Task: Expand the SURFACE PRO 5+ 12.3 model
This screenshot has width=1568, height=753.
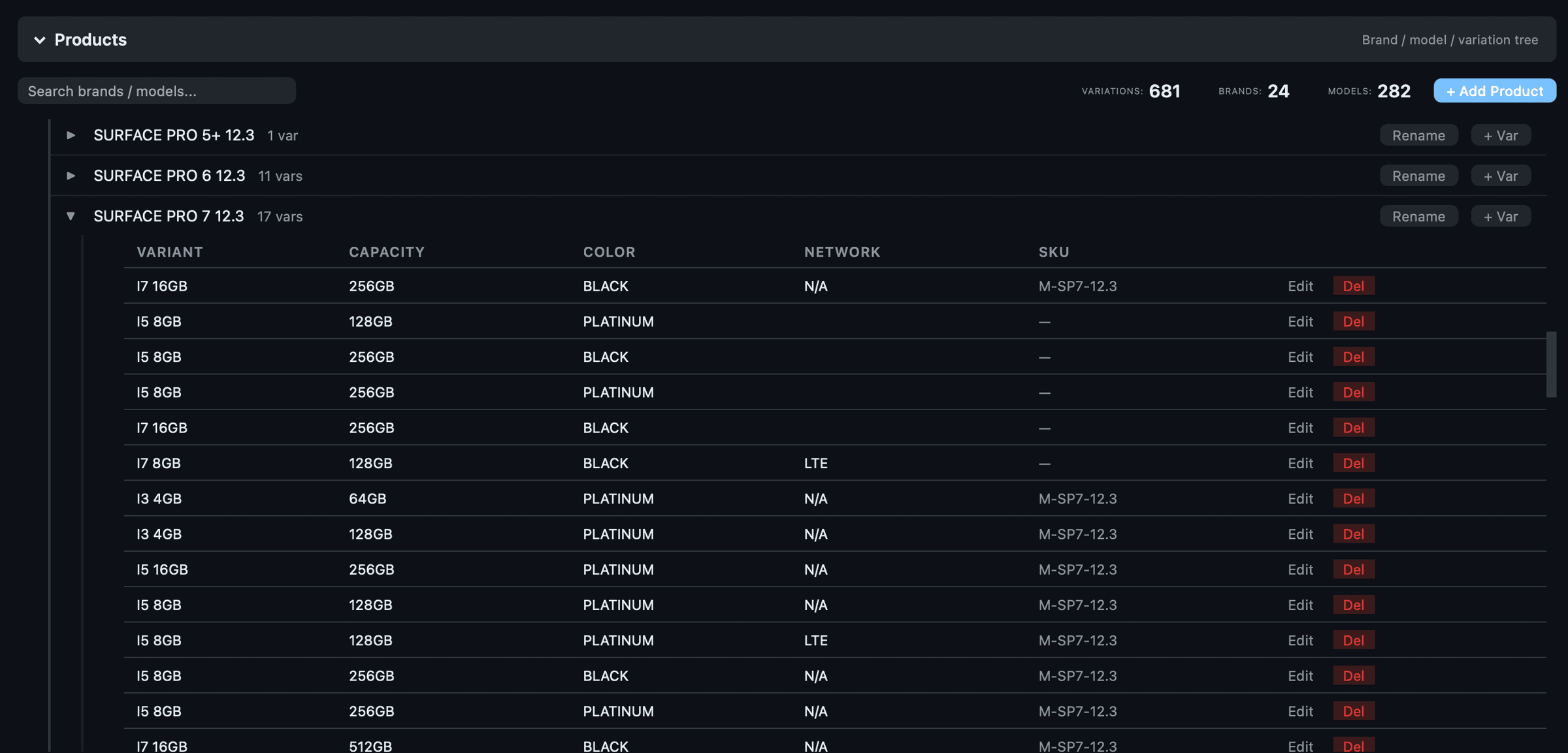Action: pyautogui.click(x=71, y=135)
